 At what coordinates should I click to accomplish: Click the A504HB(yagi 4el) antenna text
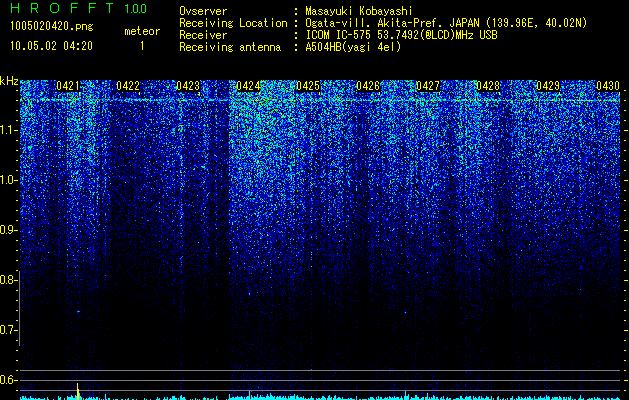click(353, 47)
